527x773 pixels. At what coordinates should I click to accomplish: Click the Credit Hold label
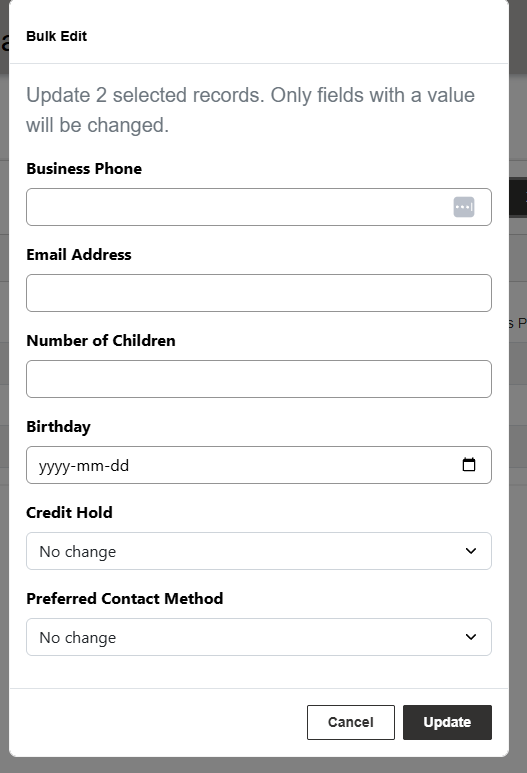coord(69,513)
